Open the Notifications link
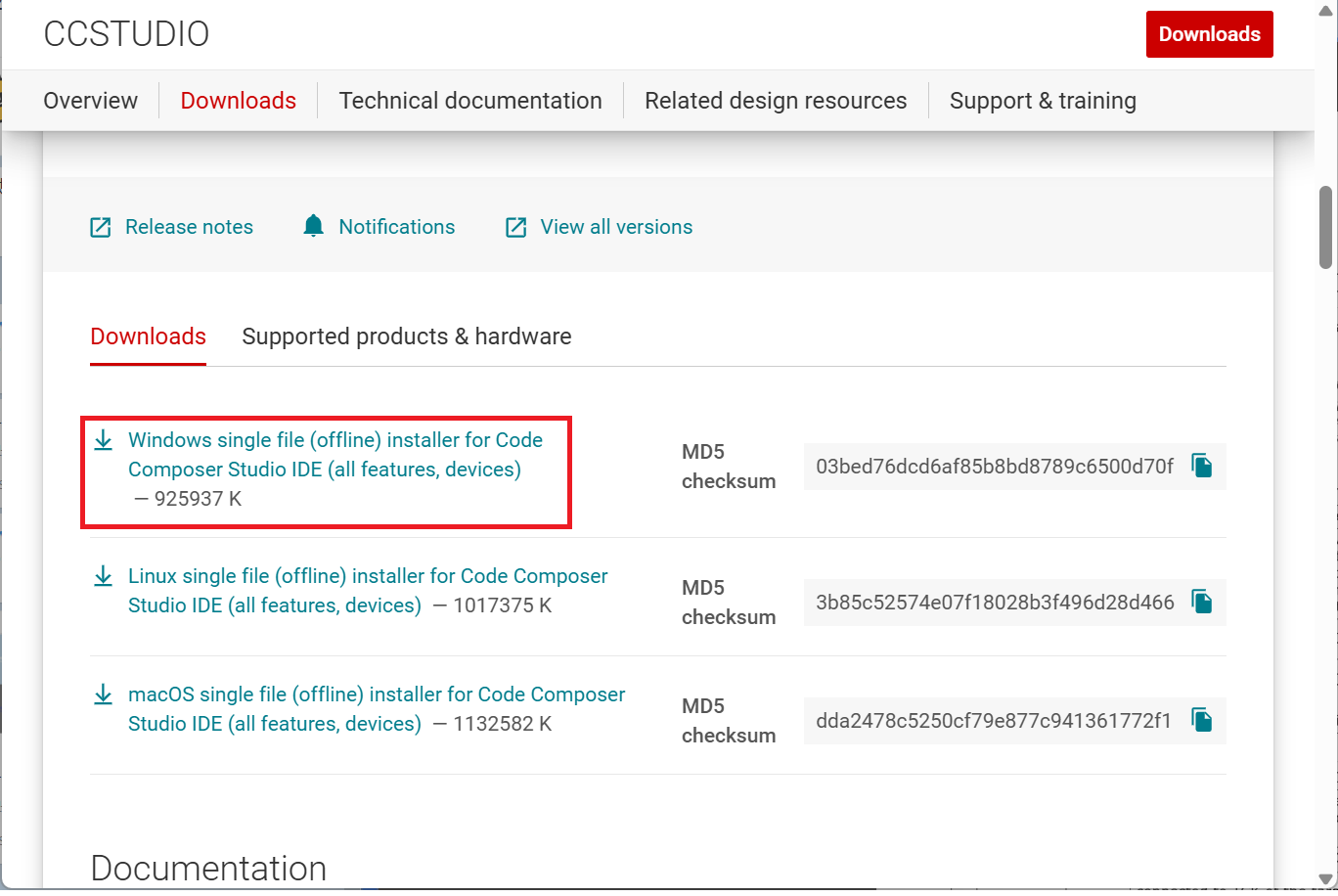The height and width of the screenshot is (896, 1338). [x=396, y=227]
